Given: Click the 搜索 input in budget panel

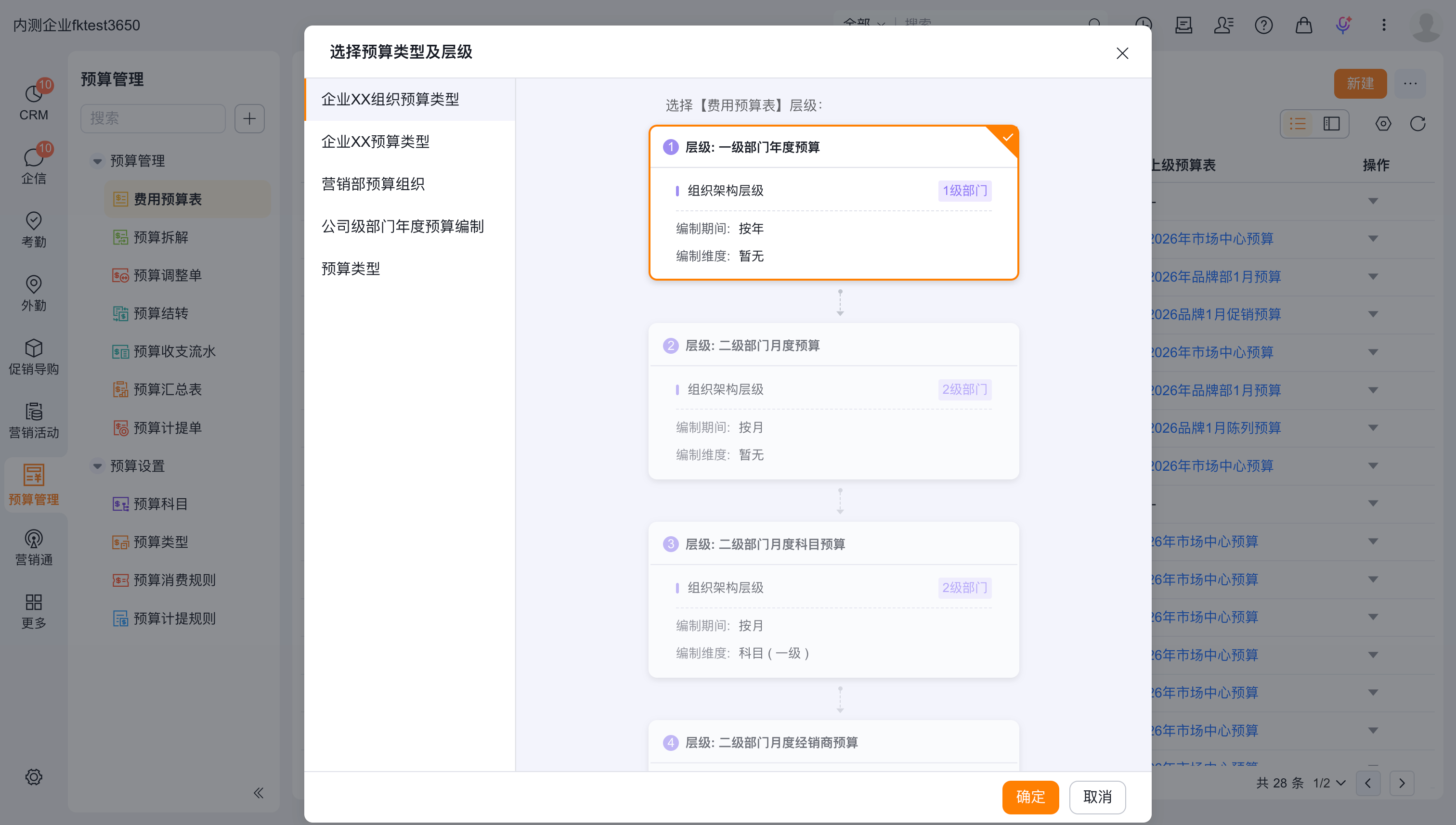Looking at the screenshot, I should pos(153,118).
